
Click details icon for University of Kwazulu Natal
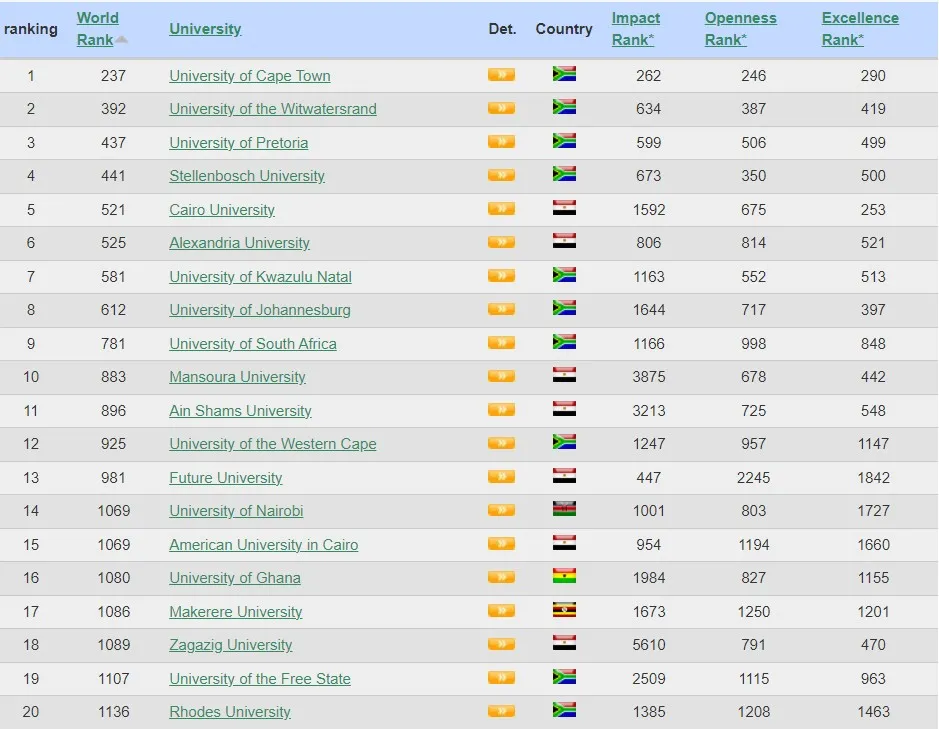point(501,276)
